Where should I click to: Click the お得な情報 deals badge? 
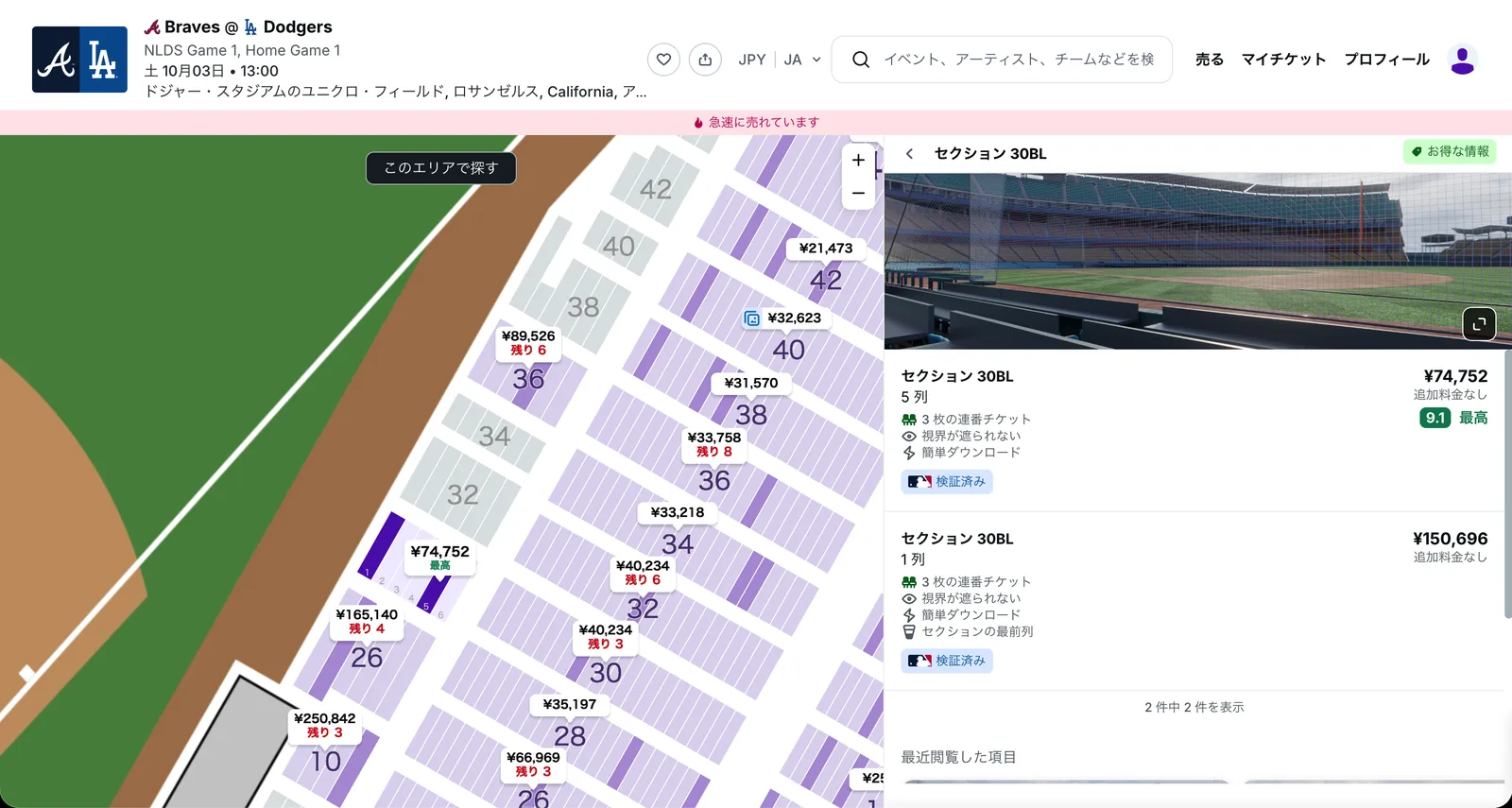[x=1450, y=151]
